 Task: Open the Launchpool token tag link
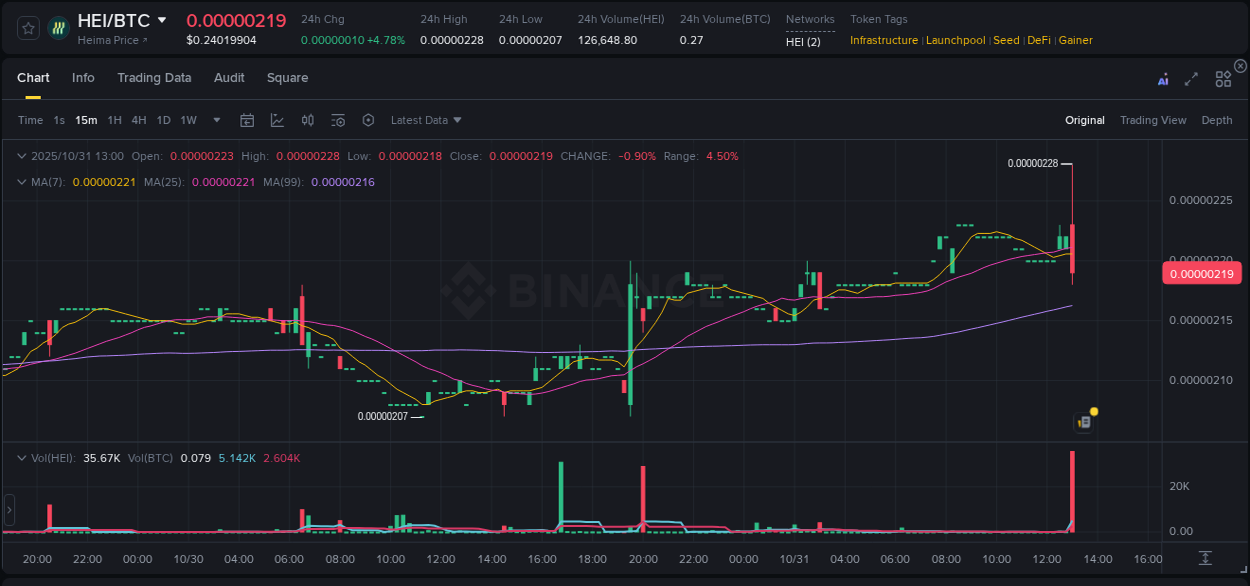[955, 40]
